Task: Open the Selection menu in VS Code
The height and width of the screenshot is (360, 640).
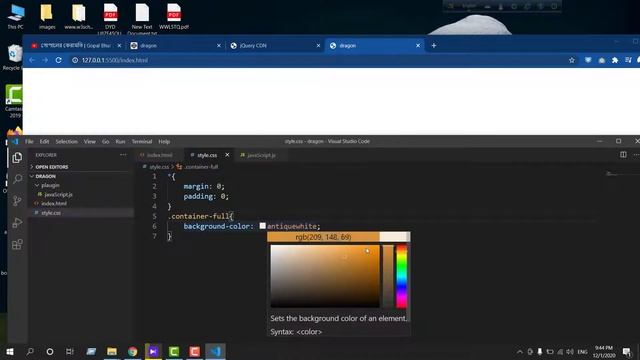Action: (x=67, y=141)
